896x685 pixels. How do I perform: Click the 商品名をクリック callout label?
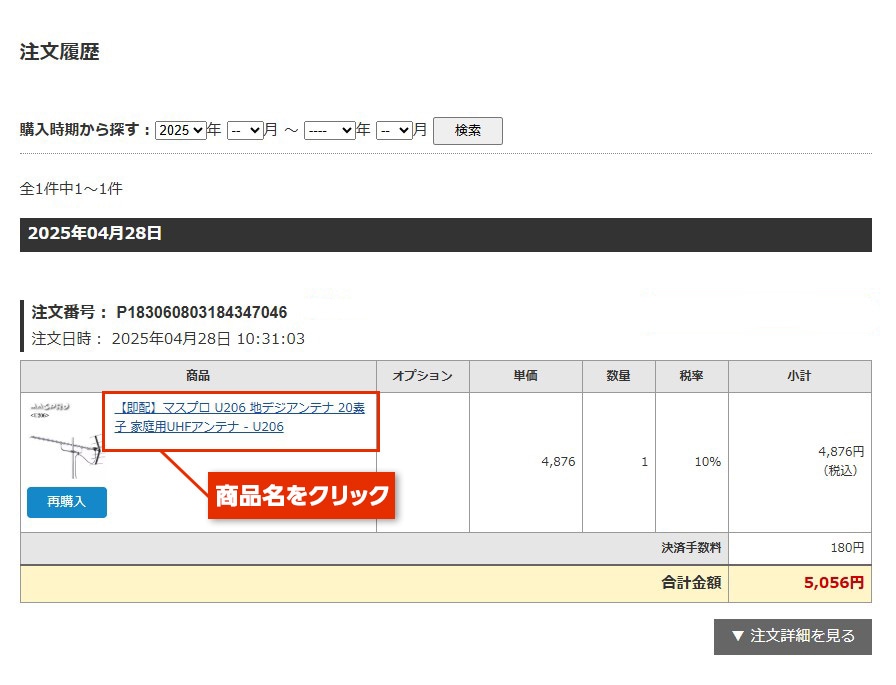301,495
